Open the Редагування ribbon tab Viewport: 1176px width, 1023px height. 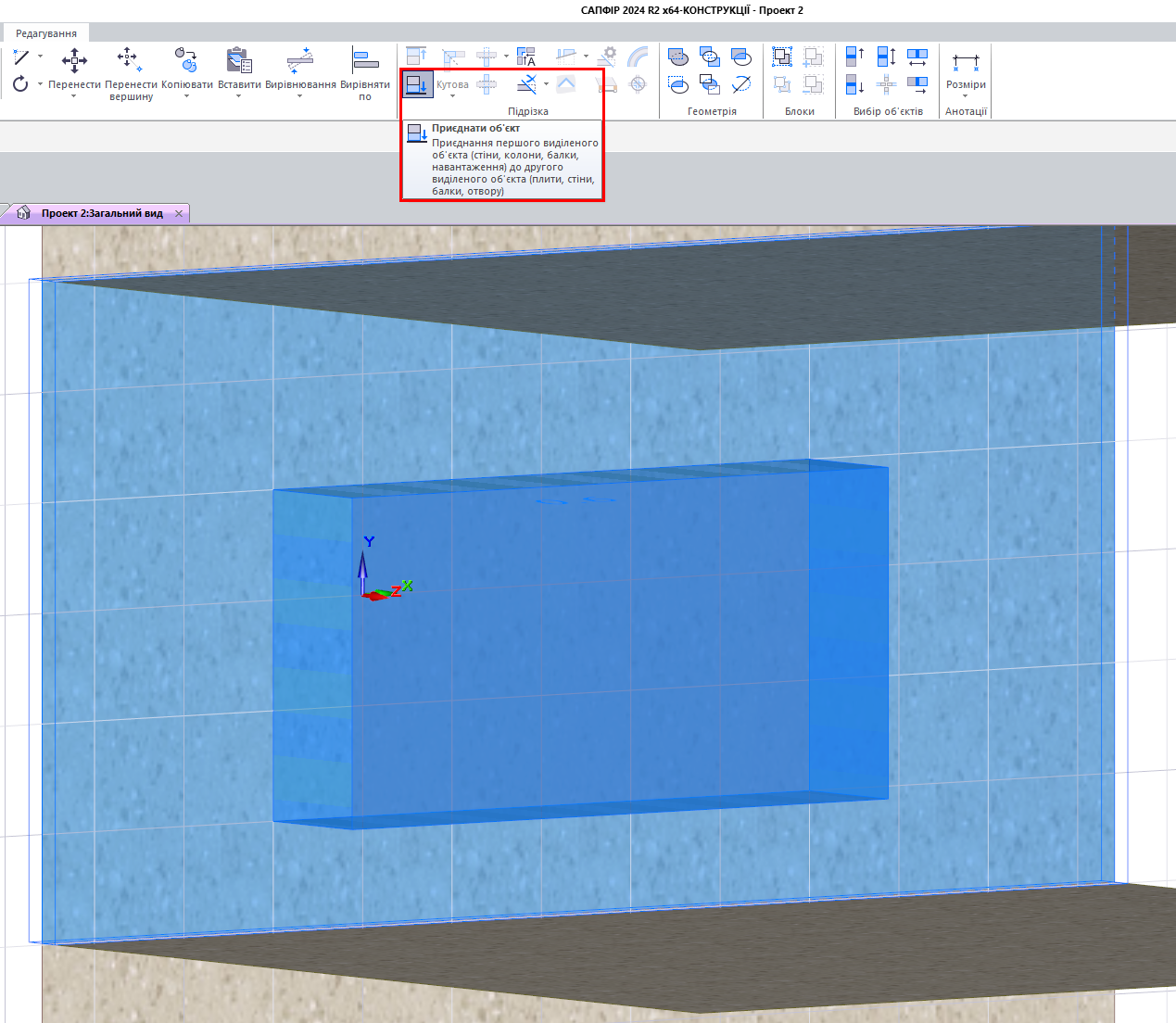pos(46,33)
